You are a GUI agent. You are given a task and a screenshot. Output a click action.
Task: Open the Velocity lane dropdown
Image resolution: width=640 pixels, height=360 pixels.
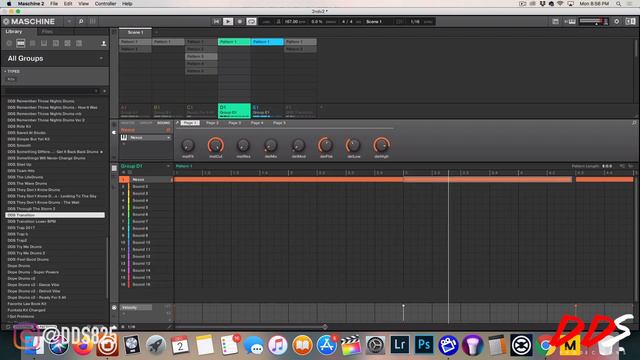136,307
